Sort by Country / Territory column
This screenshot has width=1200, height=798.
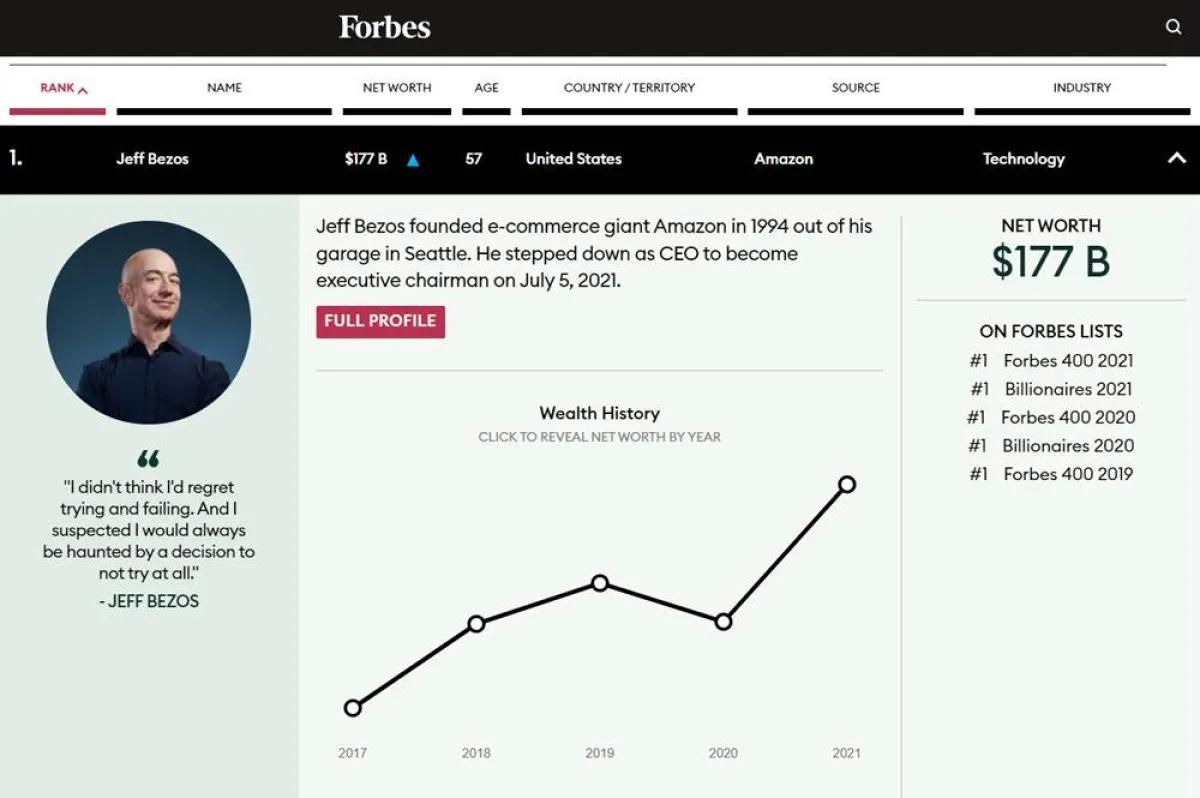(629, 88)
